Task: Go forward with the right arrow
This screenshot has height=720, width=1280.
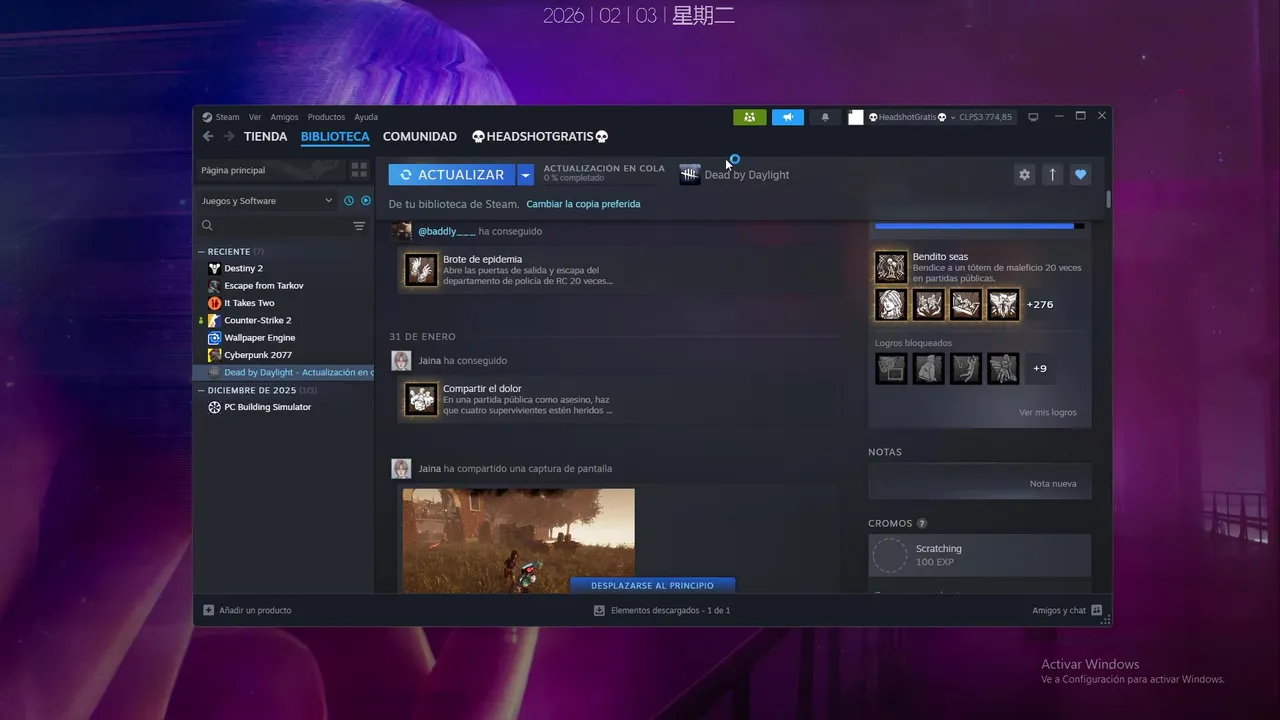Action: (x=229, y=137)
